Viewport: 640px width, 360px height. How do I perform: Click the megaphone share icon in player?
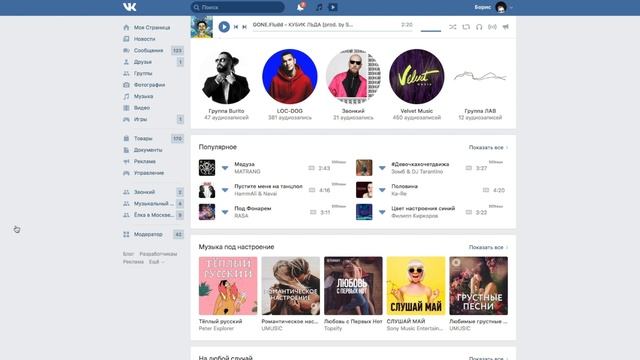506,27
